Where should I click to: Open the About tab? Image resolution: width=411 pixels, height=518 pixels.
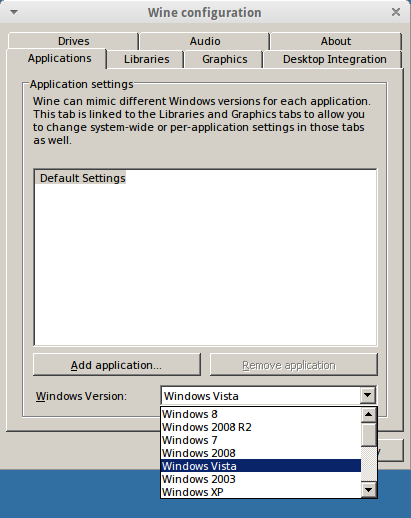coord(336,41)
